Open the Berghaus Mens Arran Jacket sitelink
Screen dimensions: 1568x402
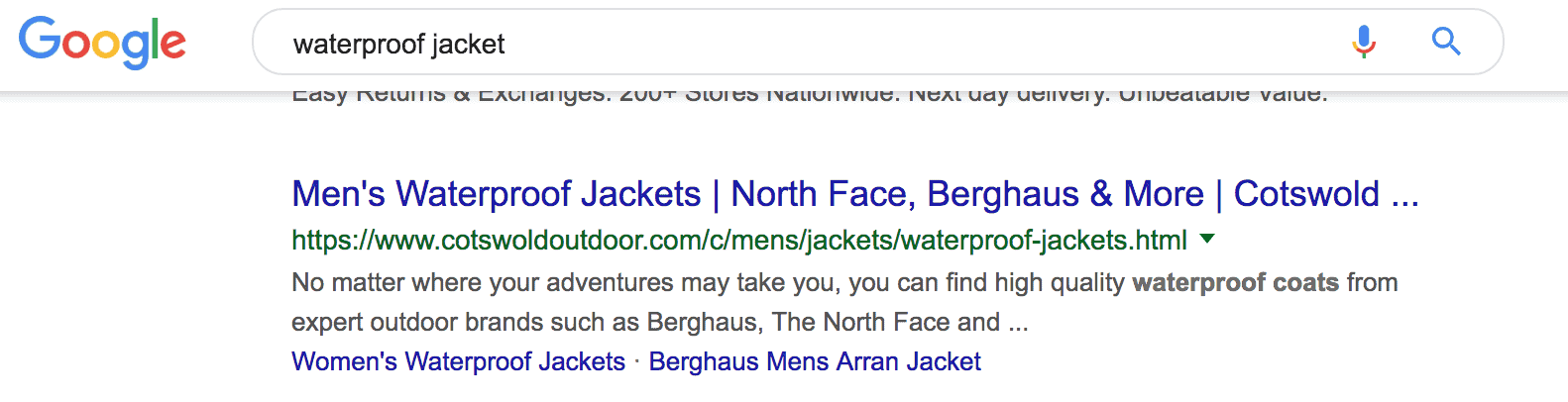pyautogui.click(x=815, y=361)
